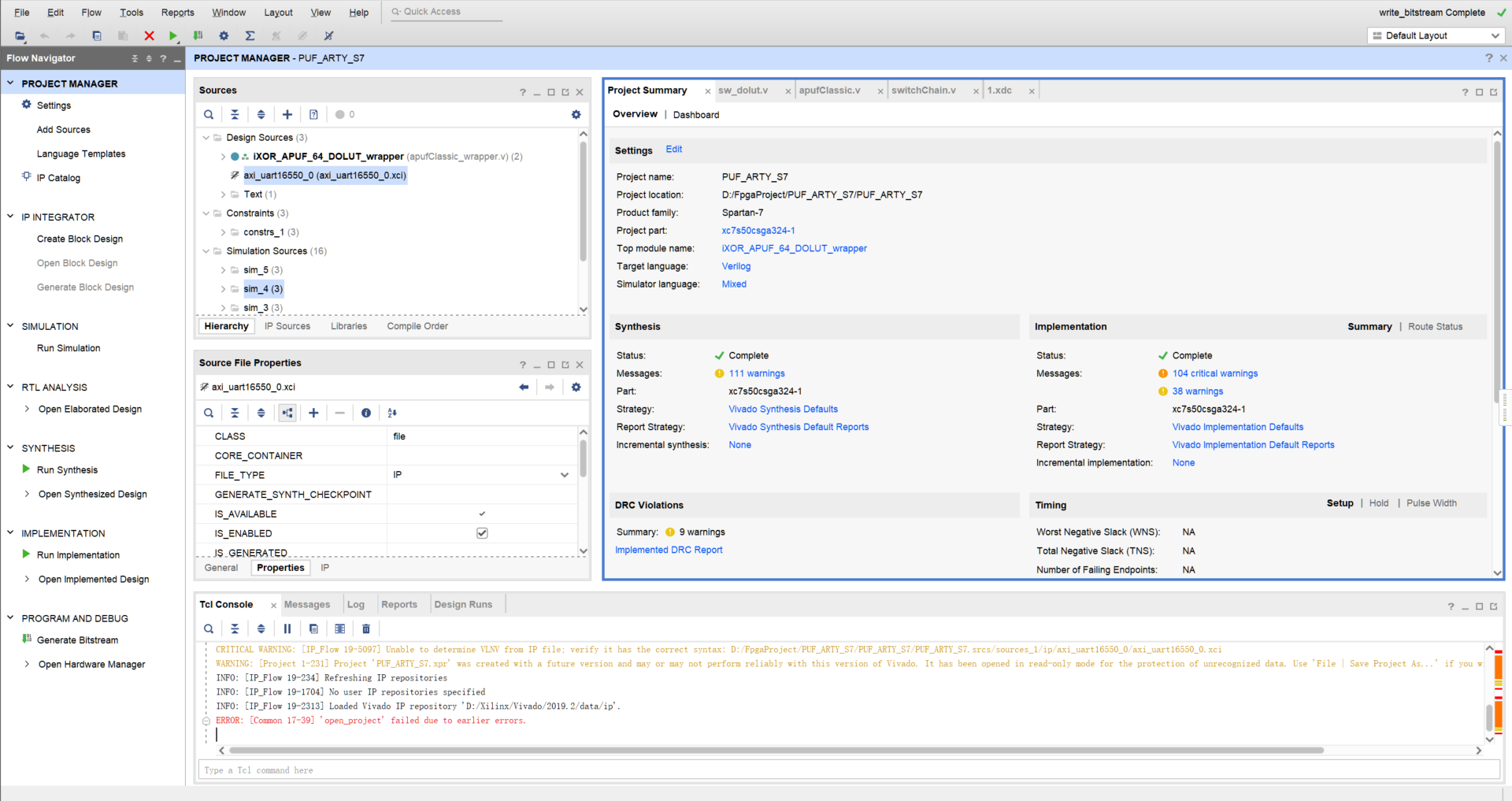This screenshot has height=801, width=1512.
Task: Open the xc7s50csga324-1 project part link
Action: point(758,231)
